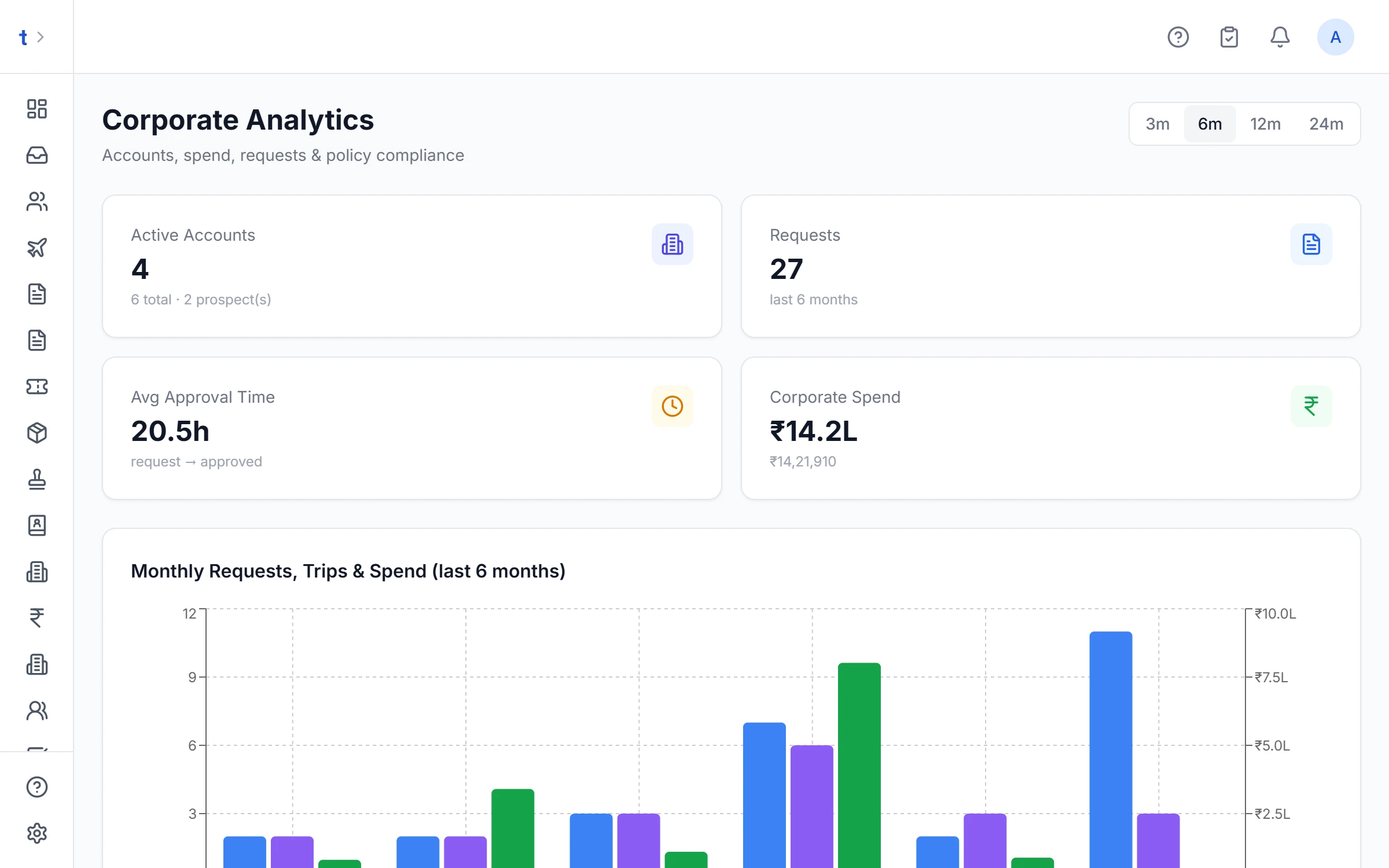Click rupee icon on Corporate Spend card
Image resolution: width=1389 pixels, height=868 pixels.
(1311, 406)
